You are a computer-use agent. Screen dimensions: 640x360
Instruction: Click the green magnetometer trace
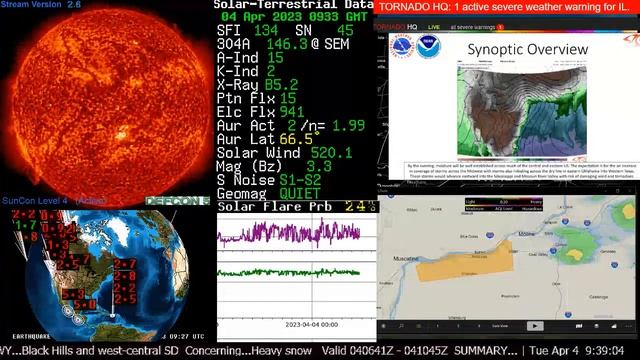coord(289,272)
